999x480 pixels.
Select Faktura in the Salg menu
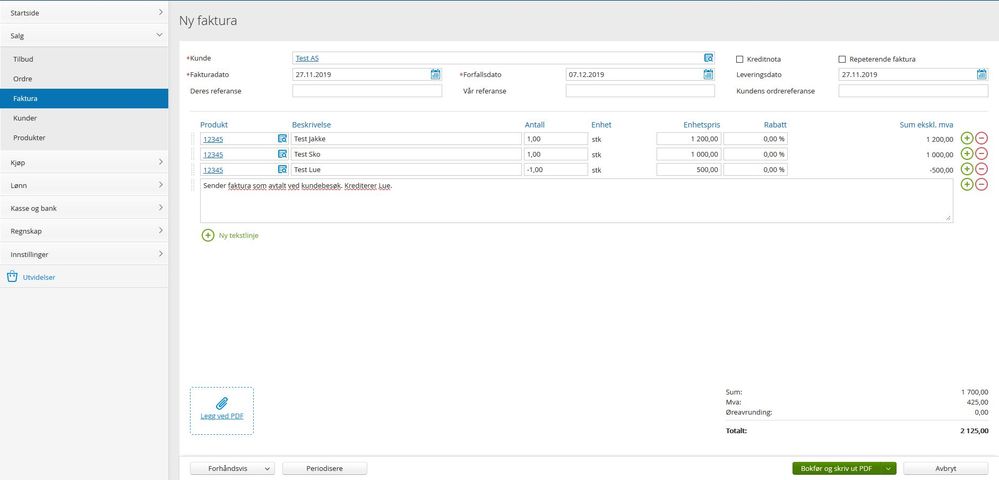click(84, 99)
